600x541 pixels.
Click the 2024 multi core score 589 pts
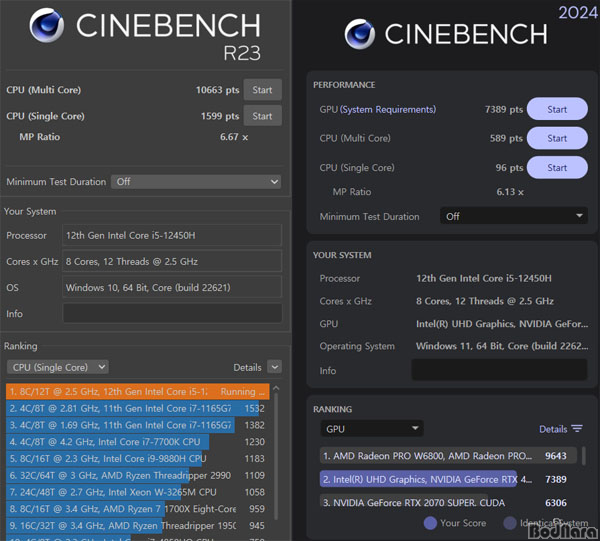pyautogui.click(x=506, y=138)
